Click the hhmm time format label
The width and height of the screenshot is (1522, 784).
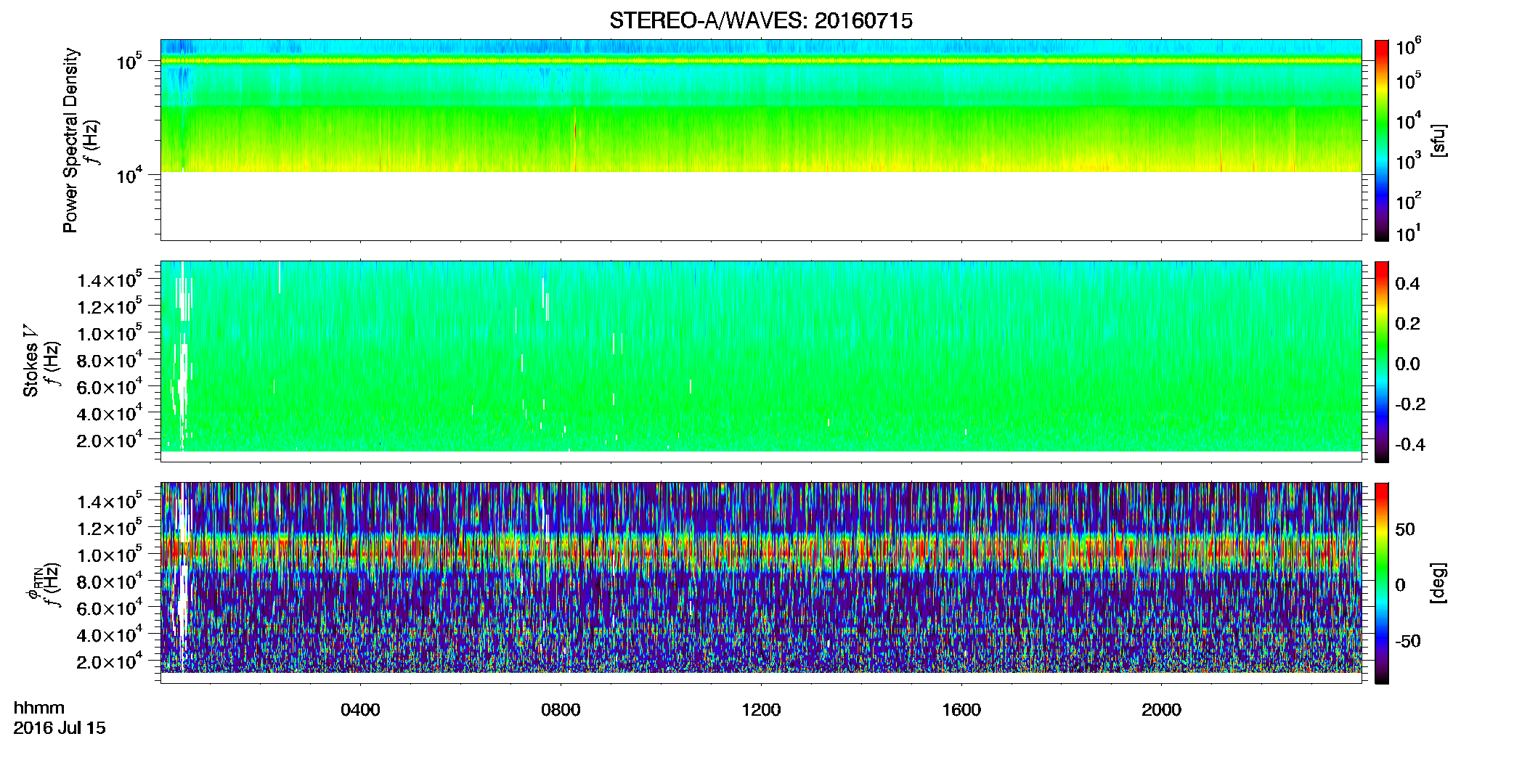(39, 709)
